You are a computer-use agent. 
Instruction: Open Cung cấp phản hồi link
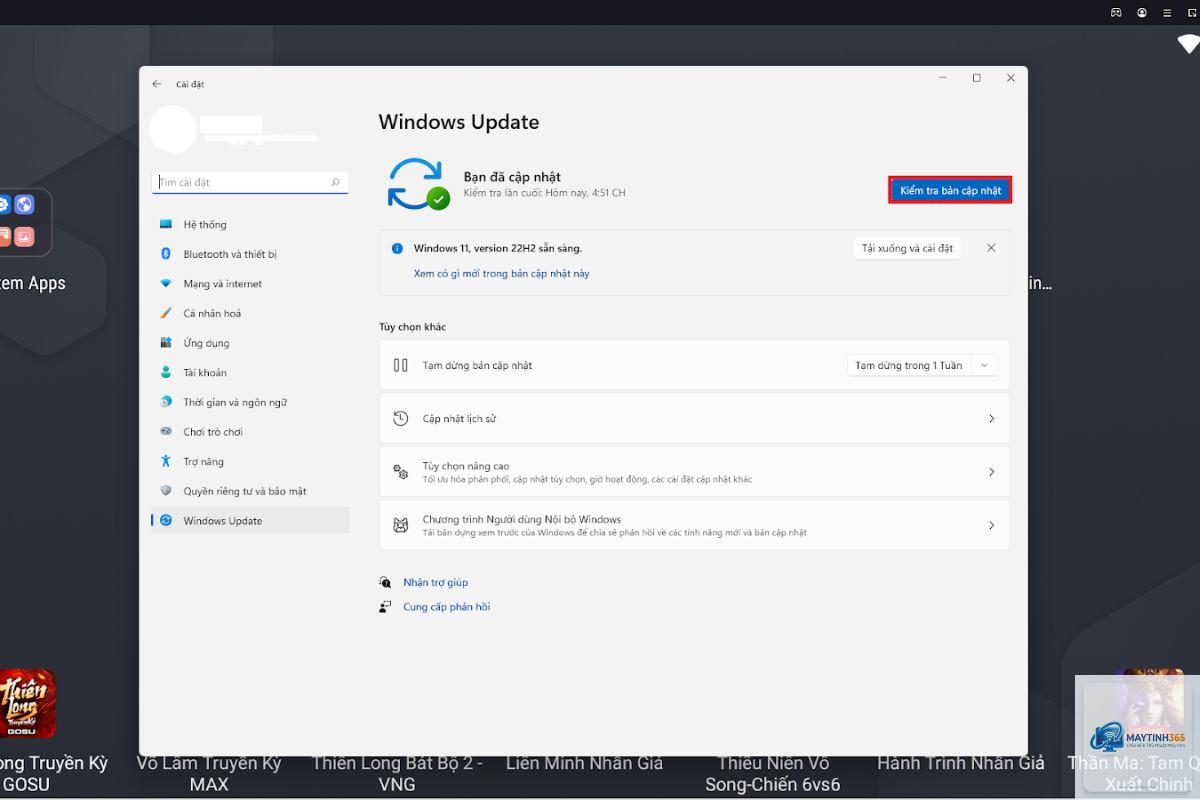(x=446, y=607)
